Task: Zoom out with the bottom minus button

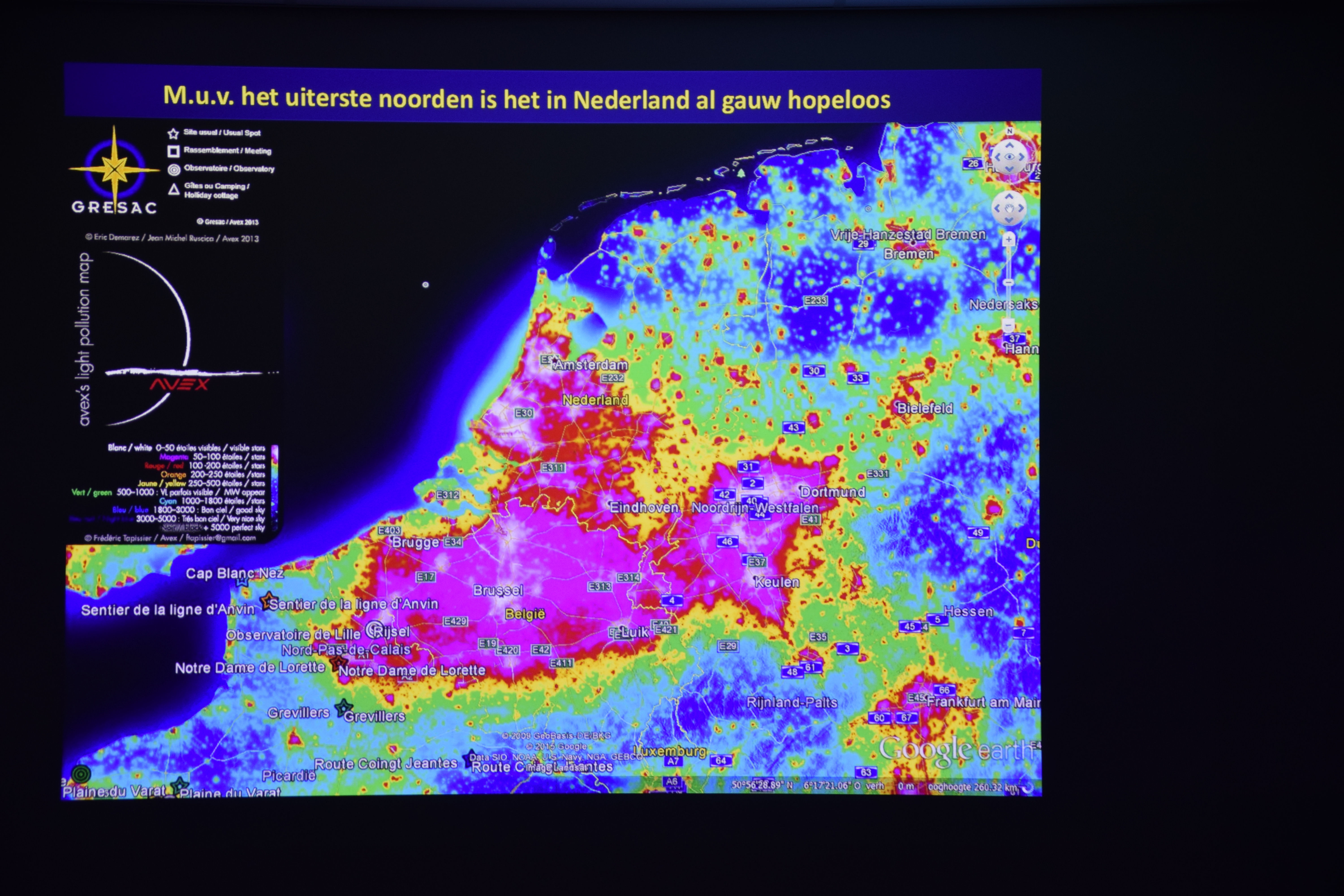Action: point(1009,326)
